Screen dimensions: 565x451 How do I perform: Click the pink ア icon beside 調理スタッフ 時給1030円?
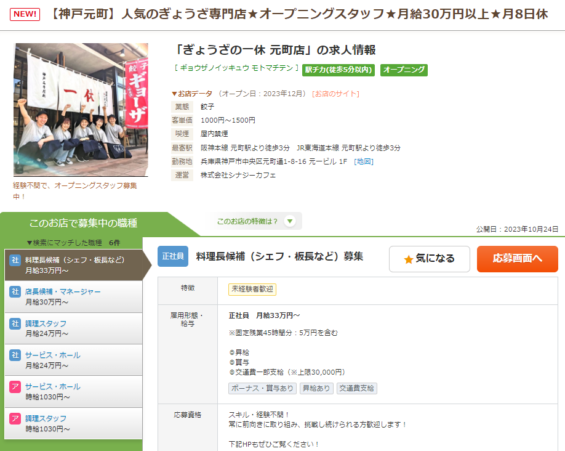pos(15,419)
